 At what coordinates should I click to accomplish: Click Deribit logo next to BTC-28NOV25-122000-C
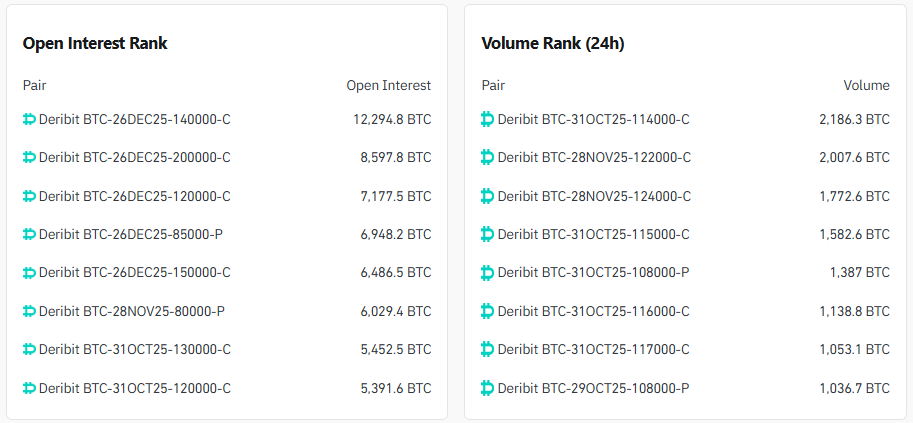(x=487, y=157)
